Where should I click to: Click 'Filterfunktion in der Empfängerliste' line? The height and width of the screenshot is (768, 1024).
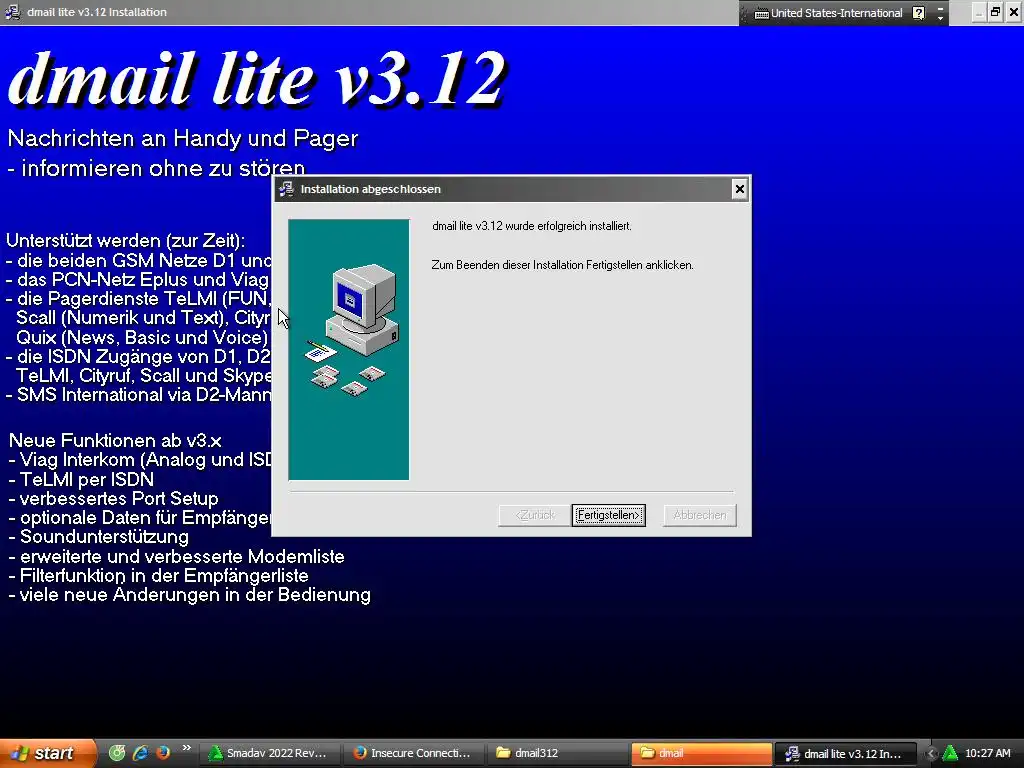point(158,575)
